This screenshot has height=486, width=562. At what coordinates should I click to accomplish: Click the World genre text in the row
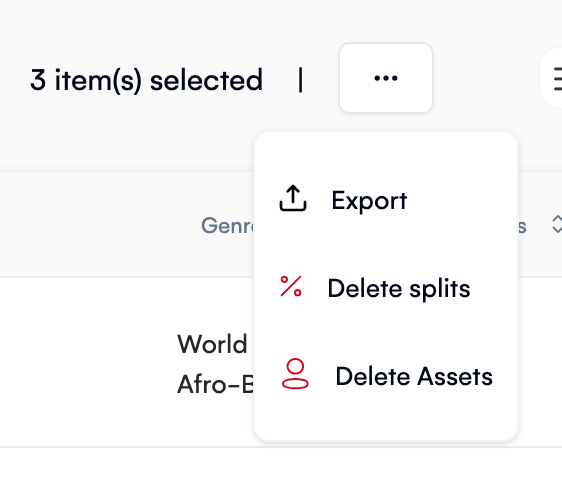coord(213,344)
